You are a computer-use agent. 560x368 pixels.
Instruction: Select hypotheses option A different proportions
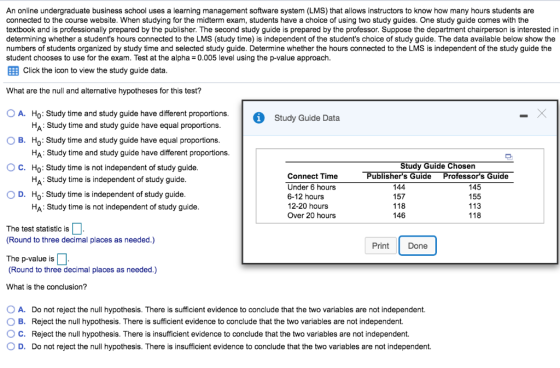click(11, 113)
